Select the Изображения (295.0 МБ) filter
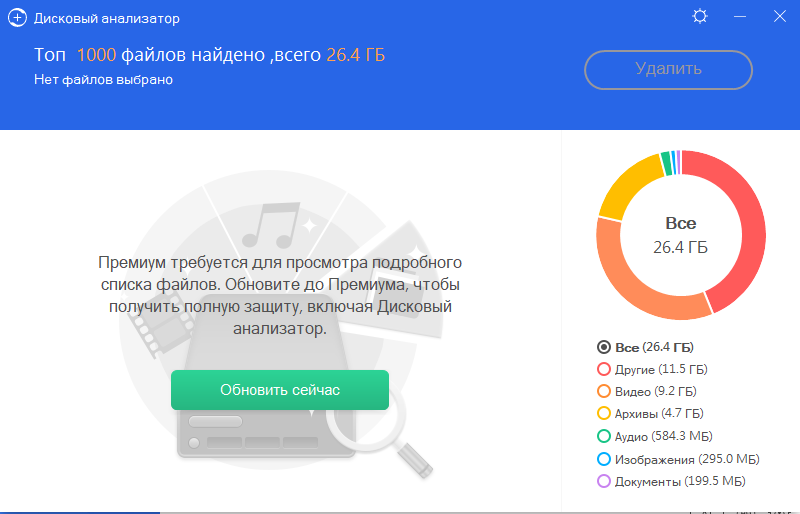800x514 pixels. pyautogui.click(x=678, y=459)
